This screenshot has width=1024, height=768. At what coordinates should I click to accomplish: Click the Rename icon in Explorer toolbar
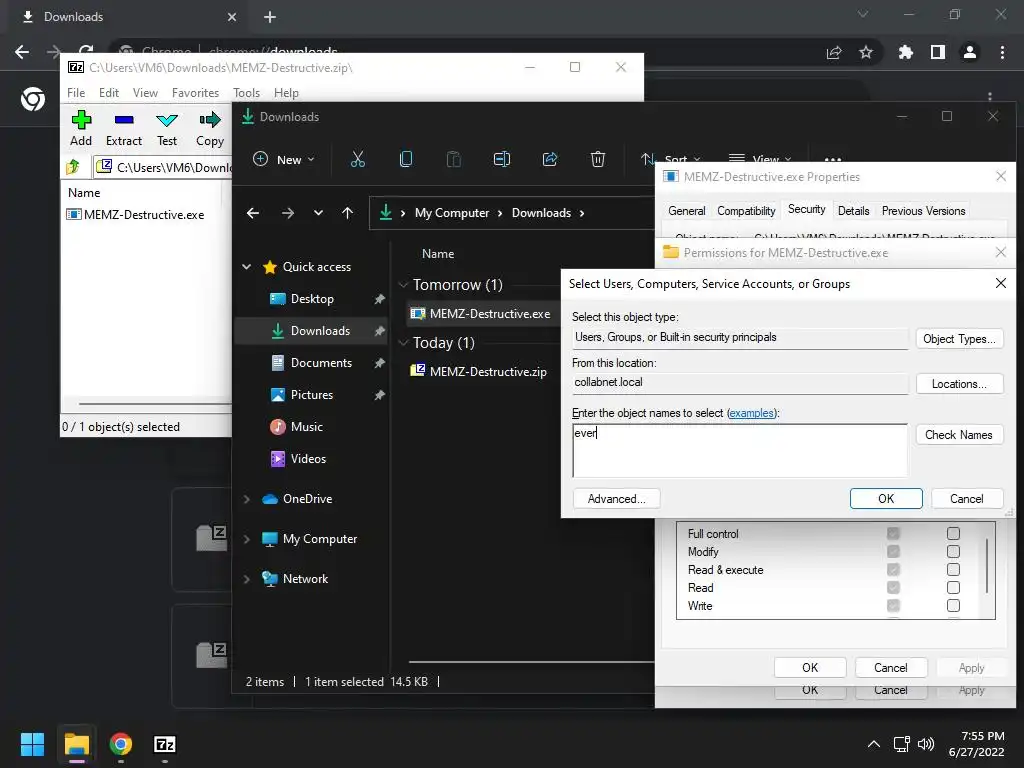[502, 159]
